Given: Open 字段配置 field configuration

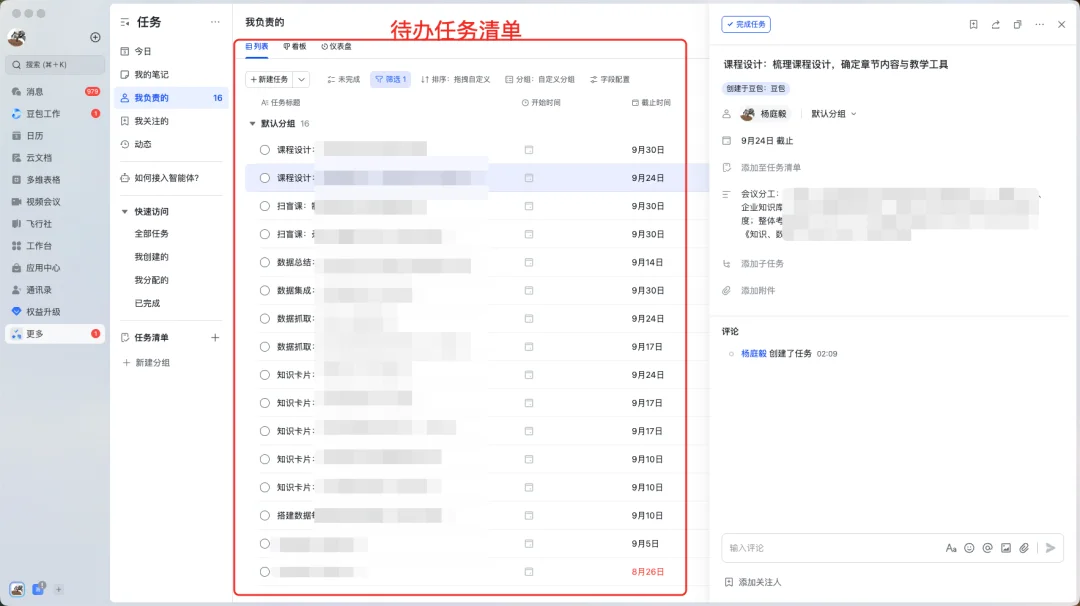Looking at the screenshot, I should 610,79.
